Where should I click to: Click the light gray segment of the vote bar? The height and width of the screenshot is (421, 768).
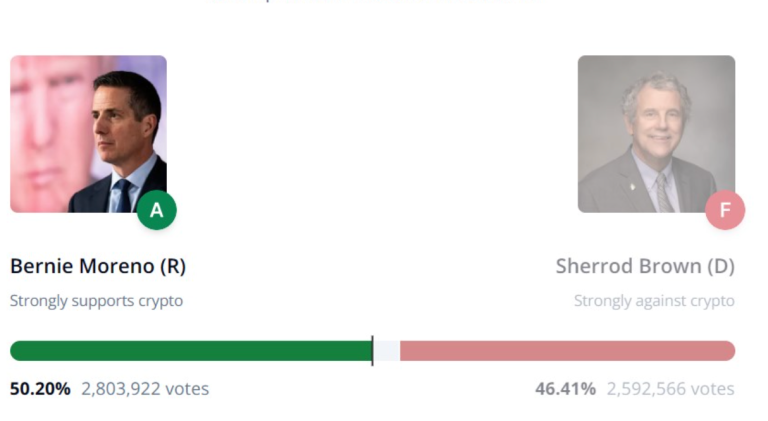[x=386, y=351]
